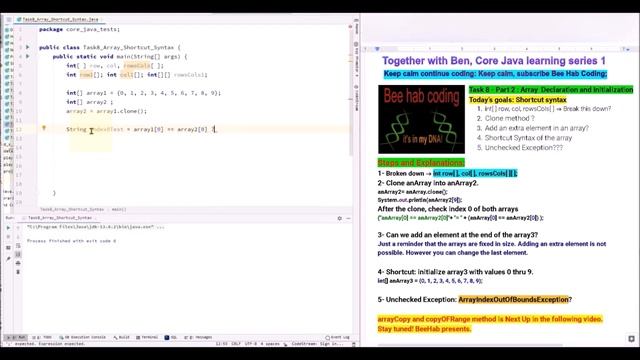
Task: Move down the stack trace with the down arrow
Action: coord(18,237)
